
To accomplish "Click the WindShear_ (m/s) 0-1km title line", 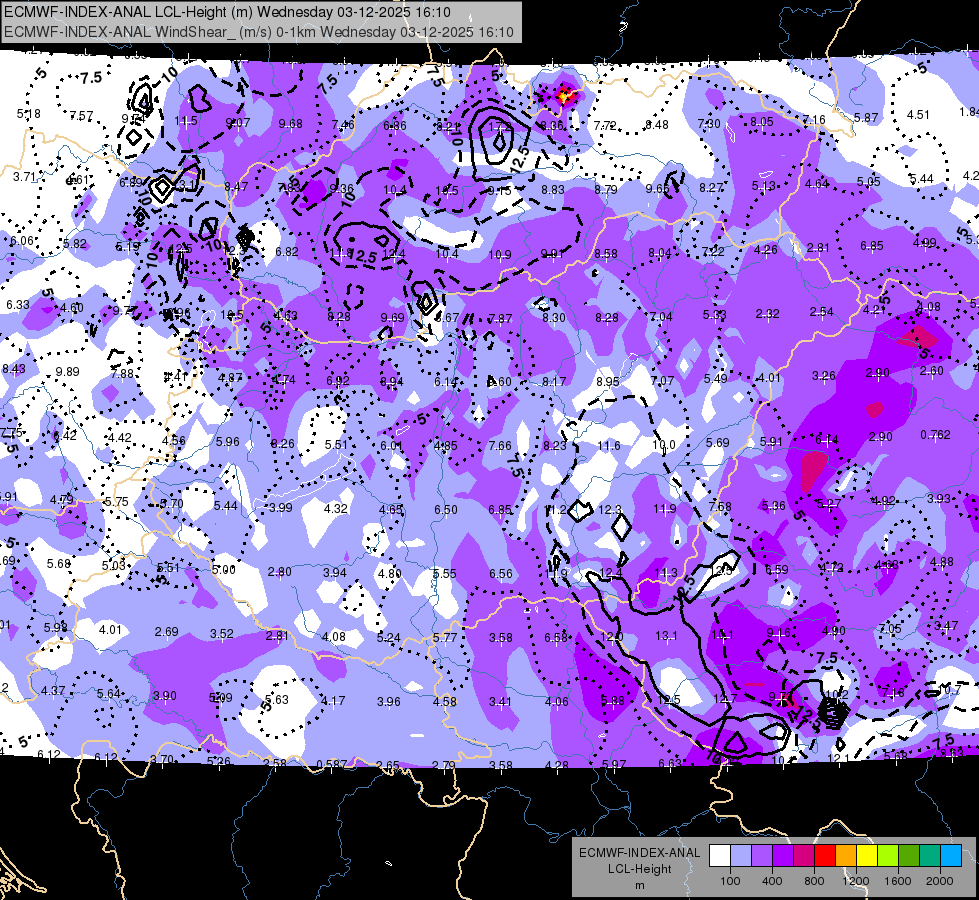I will 258,32.
